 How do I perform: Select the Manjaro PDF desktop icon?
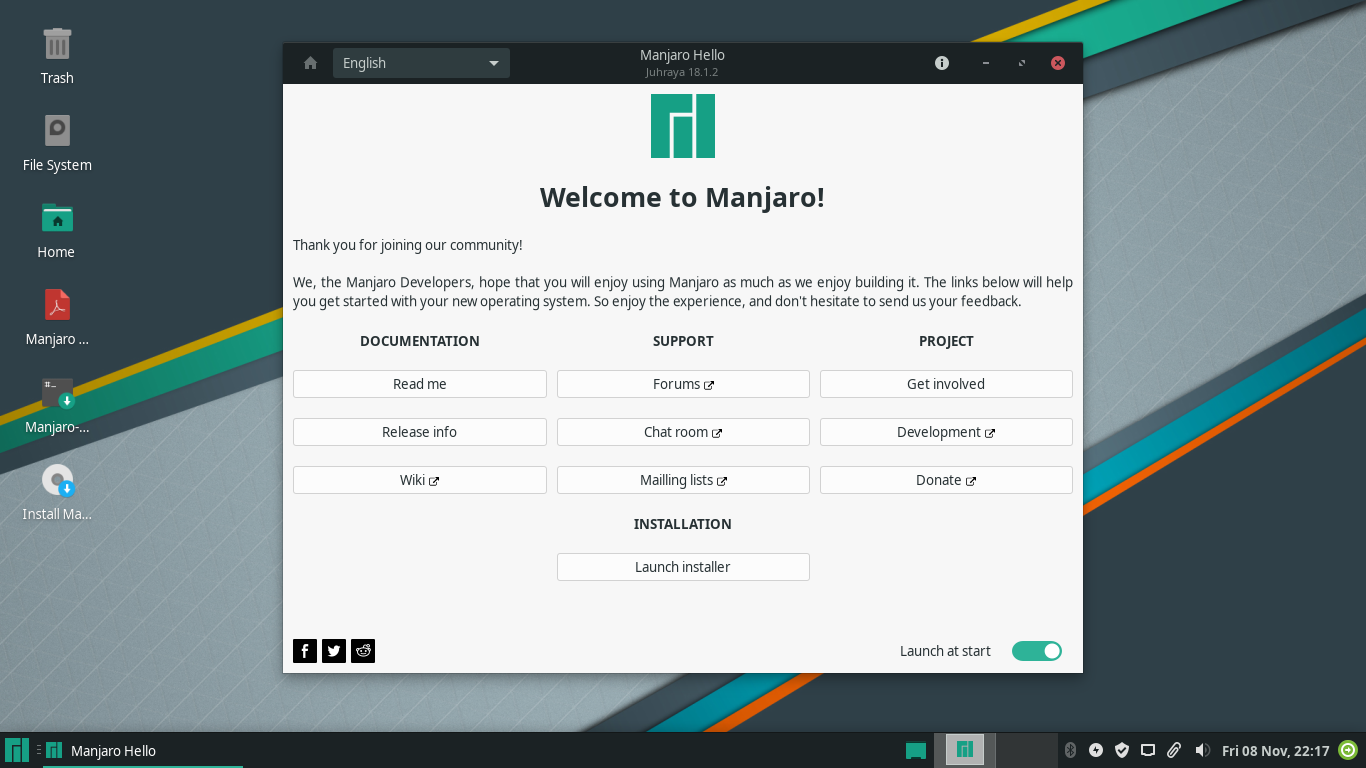point(57,304)
